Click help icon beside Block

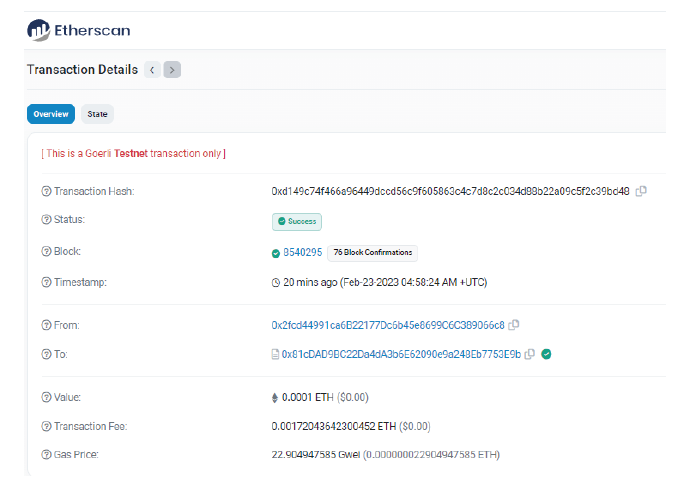(x=46, y=252)
